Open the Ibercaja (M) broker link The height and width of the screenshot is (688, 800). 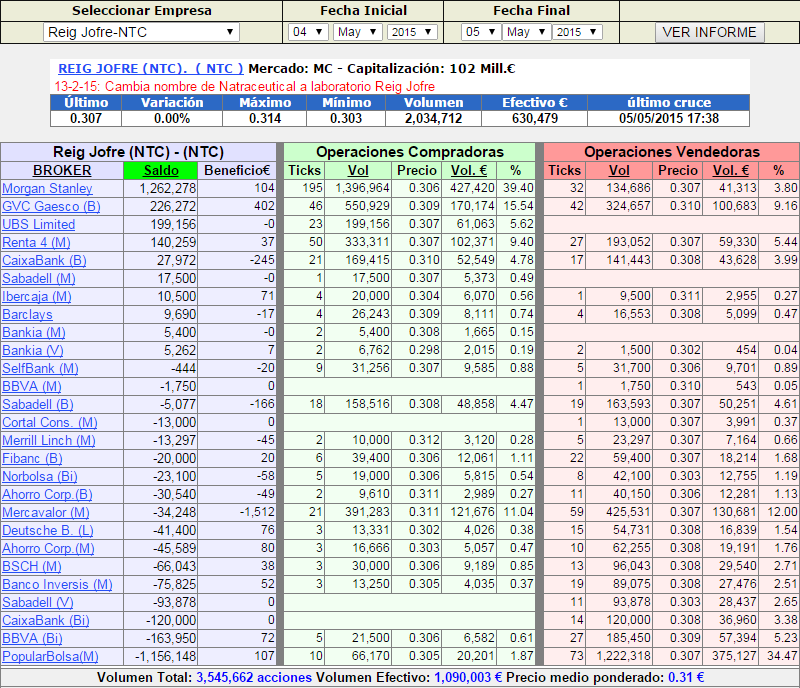tap(37, 297)
